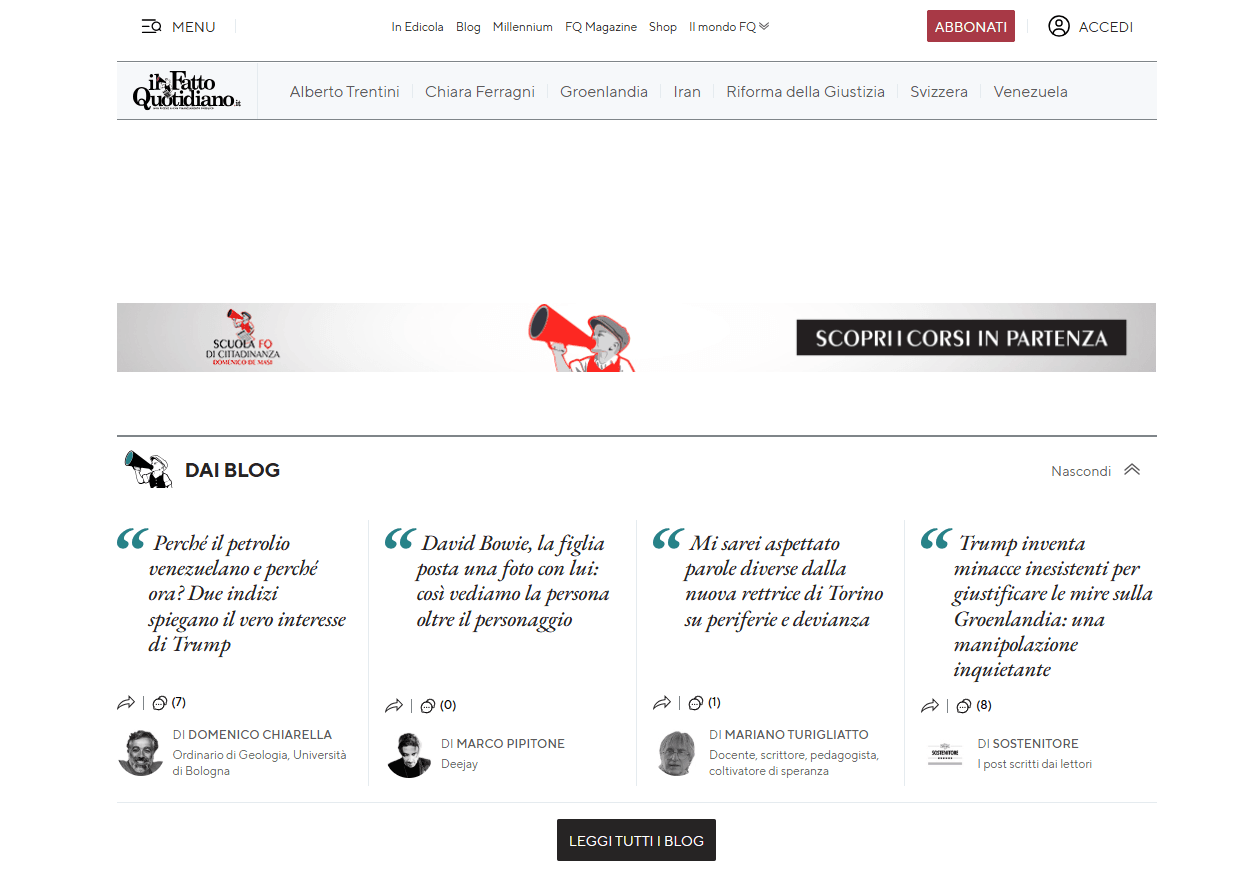
Task: Open Shop in top navigation
Action: click(663, 27)
